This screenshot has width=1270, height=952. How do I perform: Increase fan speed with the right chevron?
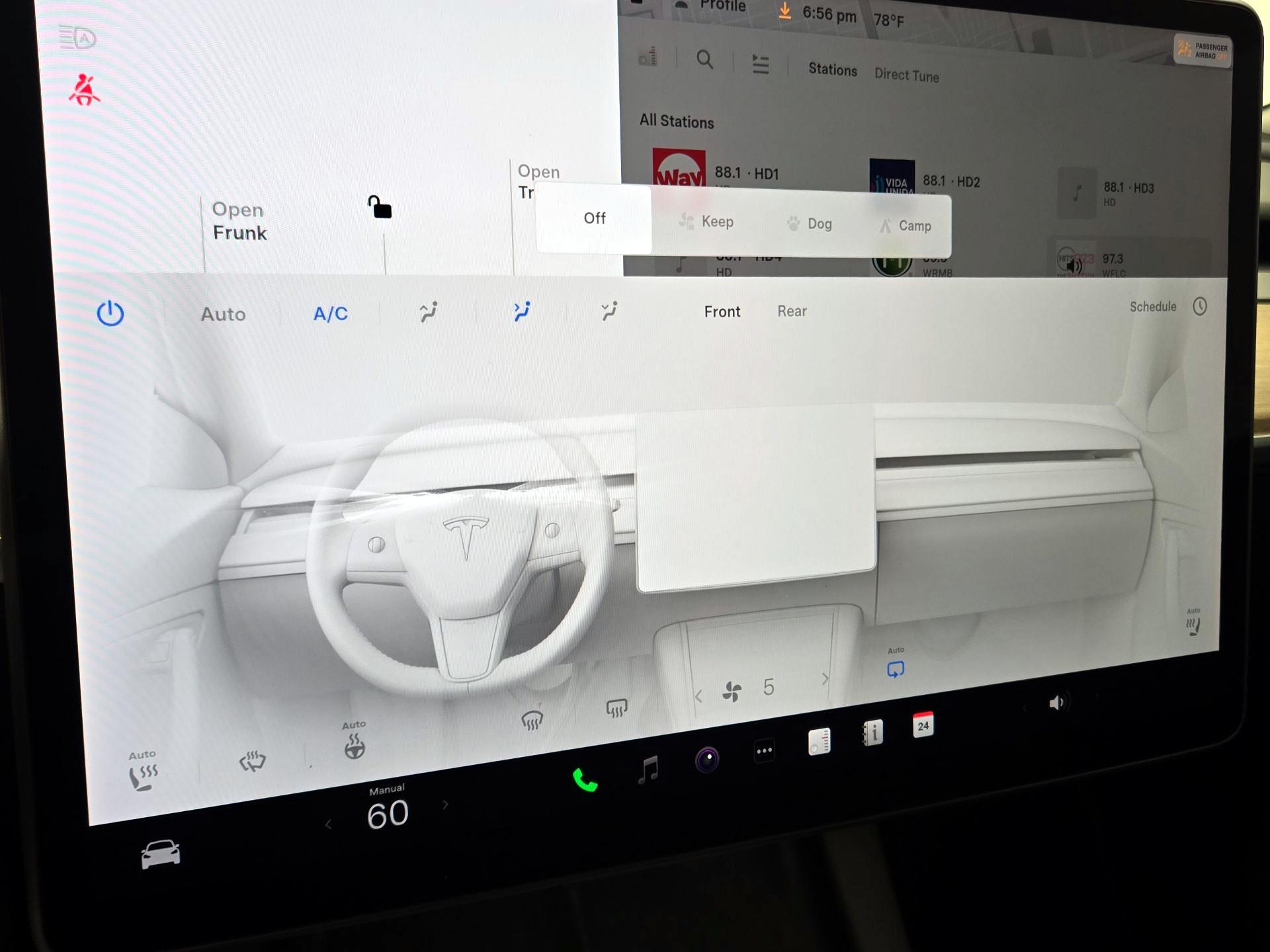tap(824, 679)
